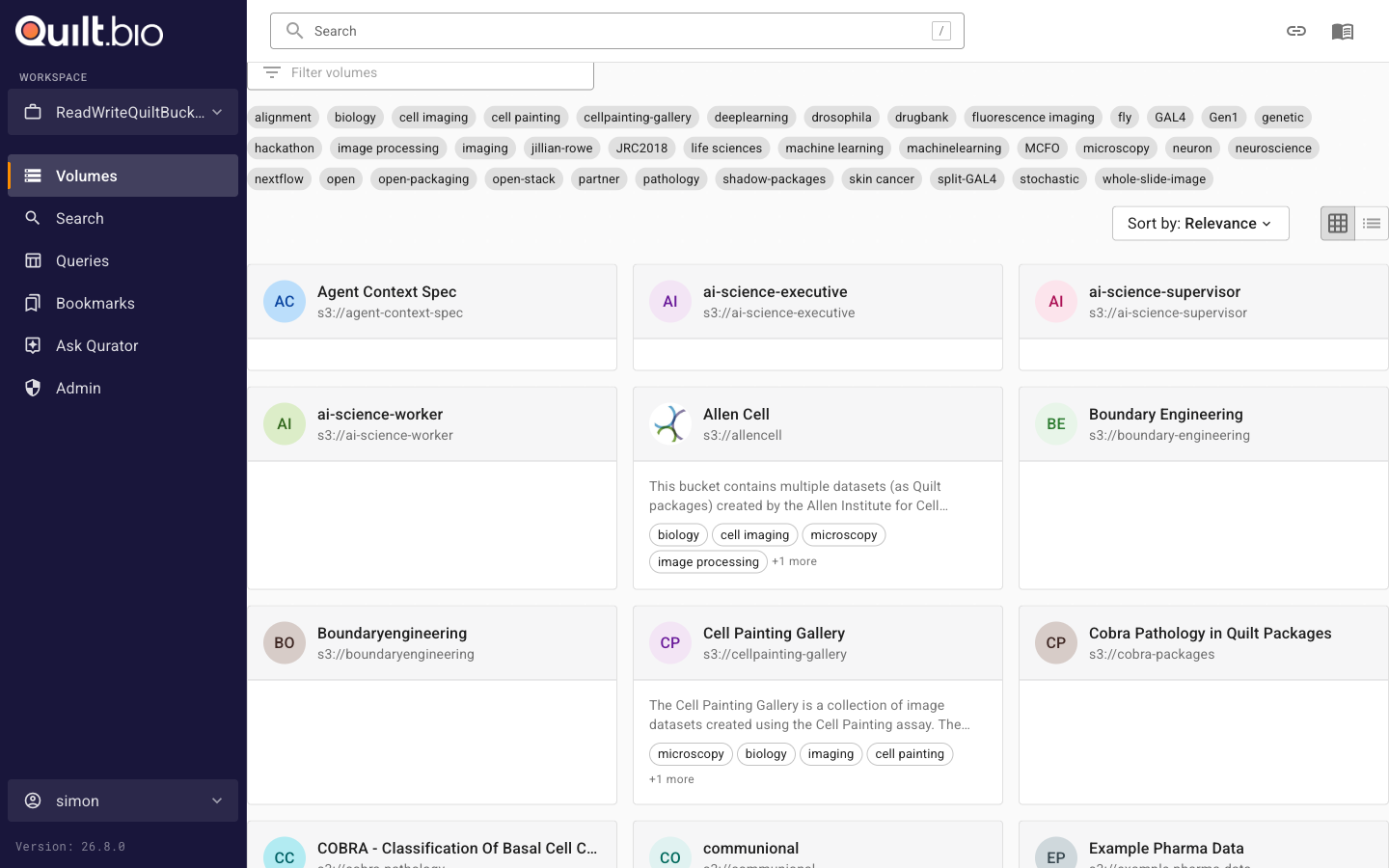
Task: Toggle the JRC2018 tag filter
Action: tap(641, 148)
